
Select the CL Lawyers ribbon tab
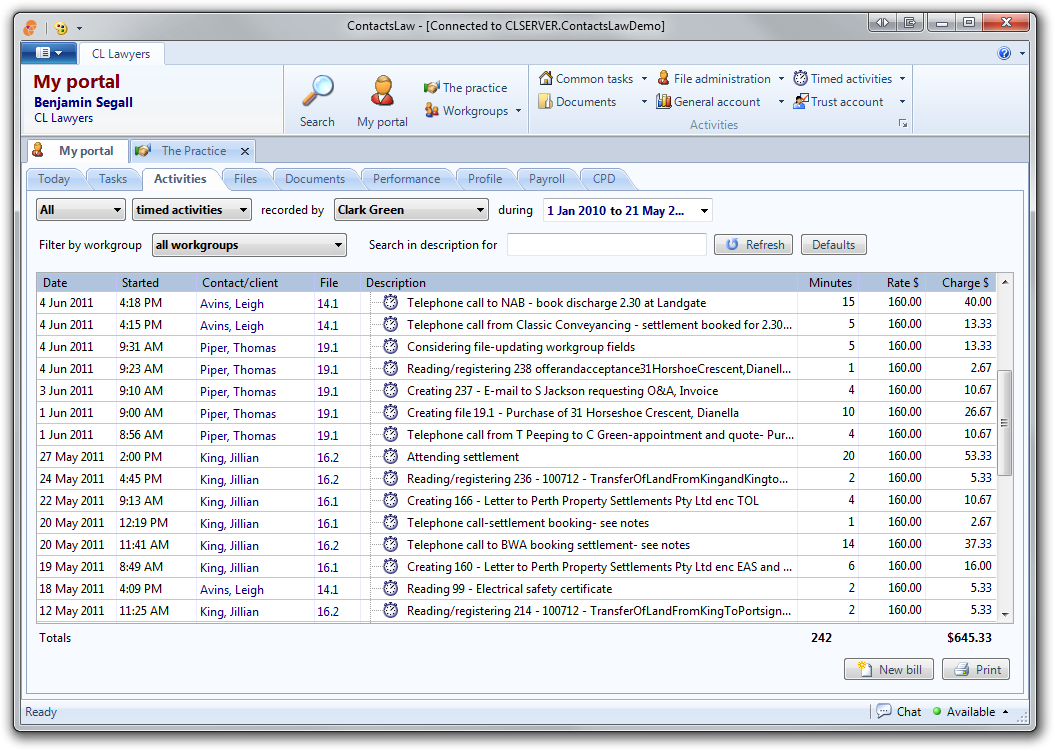(121, 54)
